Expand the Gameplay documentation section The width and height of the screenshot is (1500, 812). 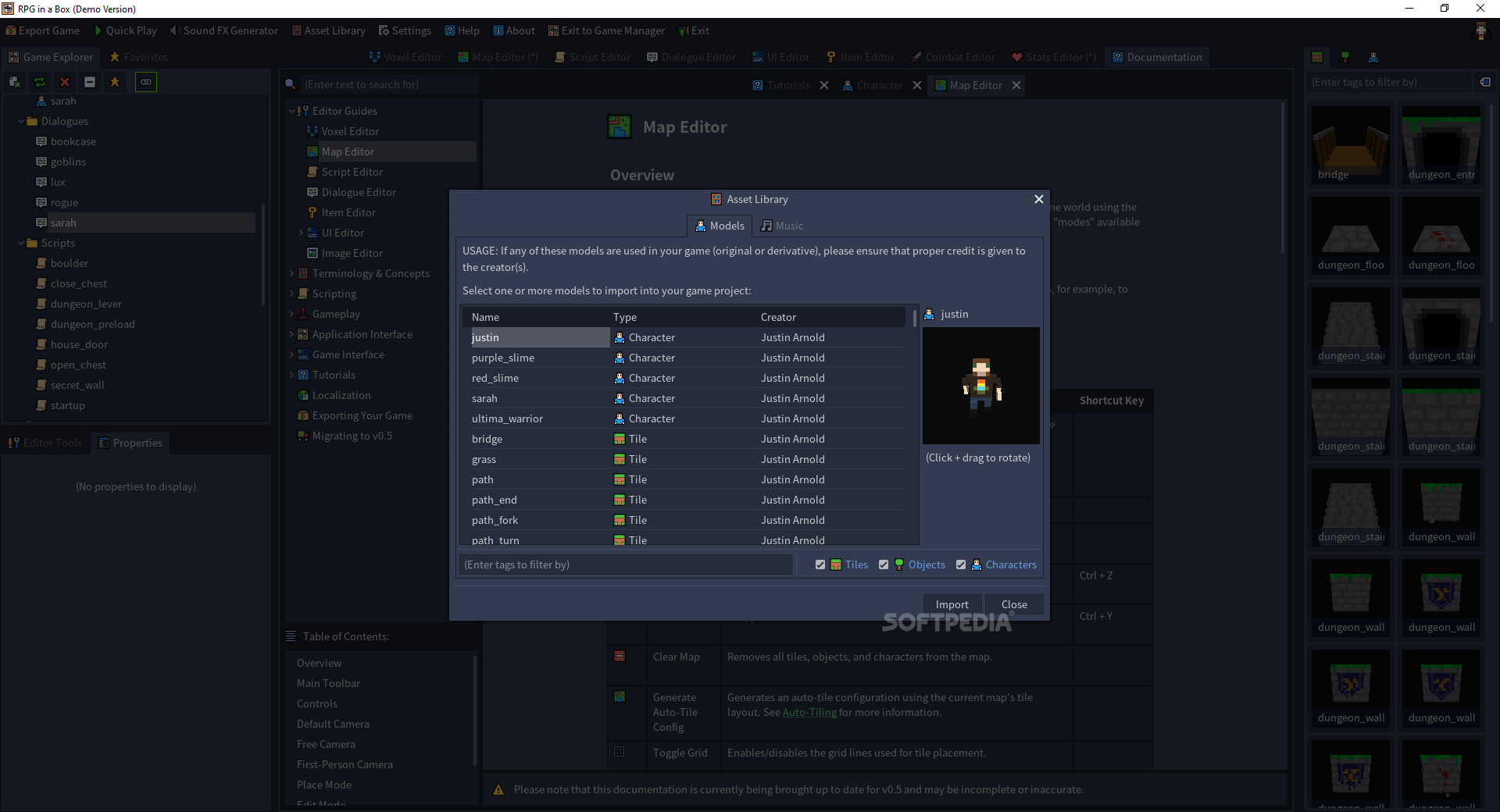292,314
